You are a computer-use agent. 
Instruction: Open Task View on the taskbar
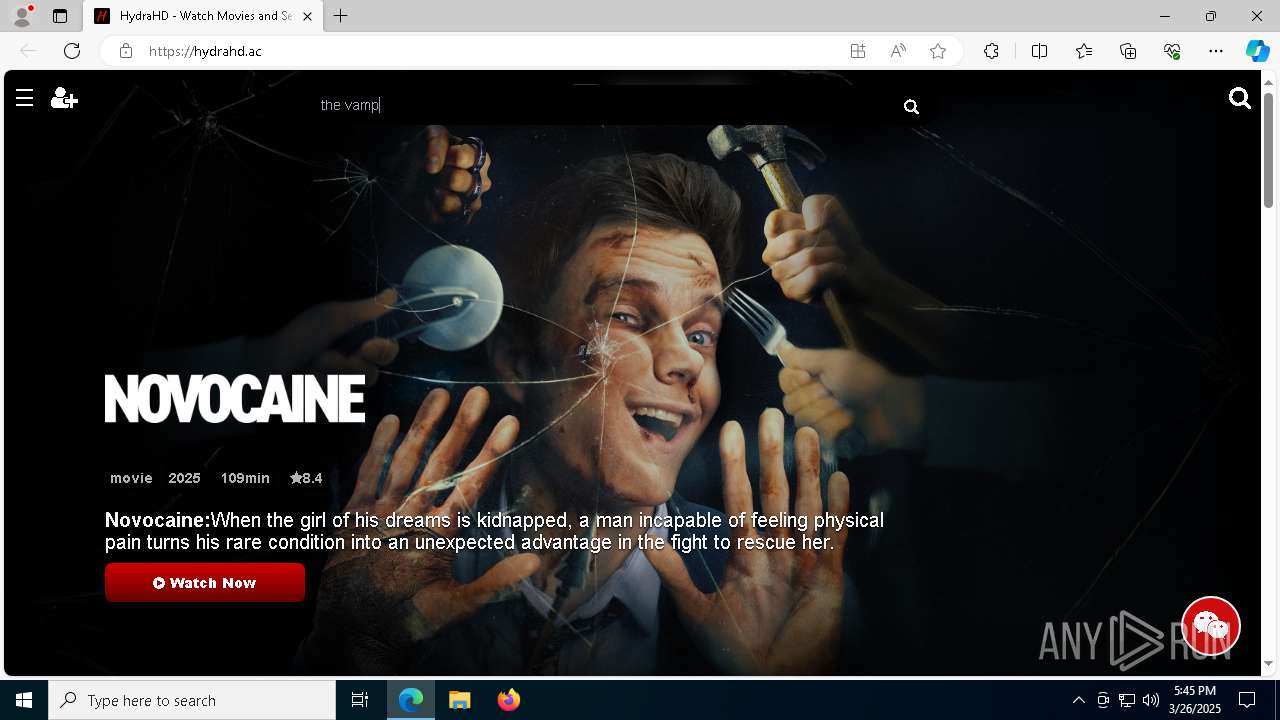360,700
